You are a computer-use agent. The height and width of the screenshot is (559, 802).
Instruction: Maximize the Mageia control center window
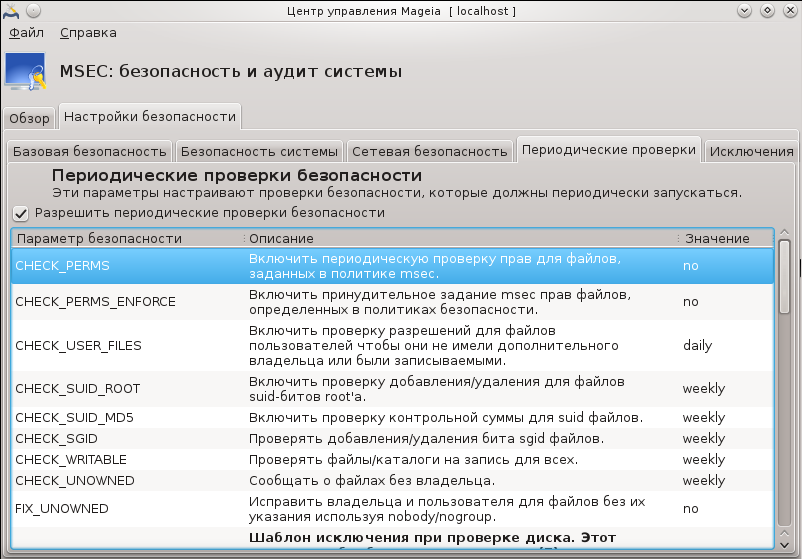(767, 11)
